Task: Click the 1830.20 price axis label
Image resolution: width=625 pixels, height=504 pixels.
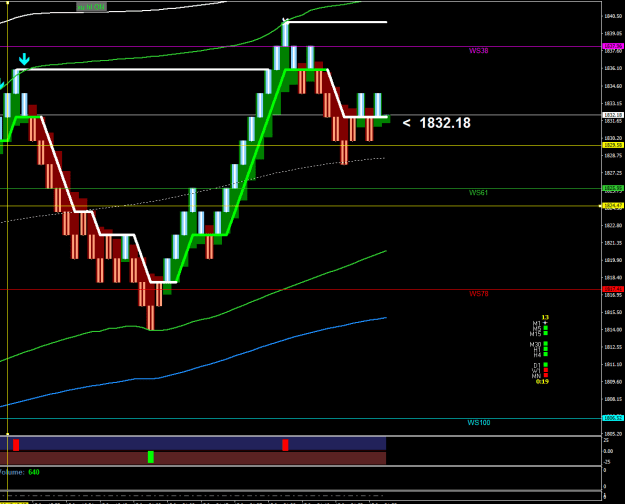Action: tap(613, 138)
